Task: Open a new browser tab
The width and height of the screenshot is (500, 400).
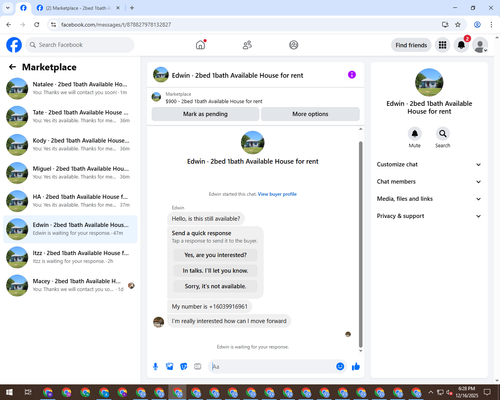Action: 132,8
